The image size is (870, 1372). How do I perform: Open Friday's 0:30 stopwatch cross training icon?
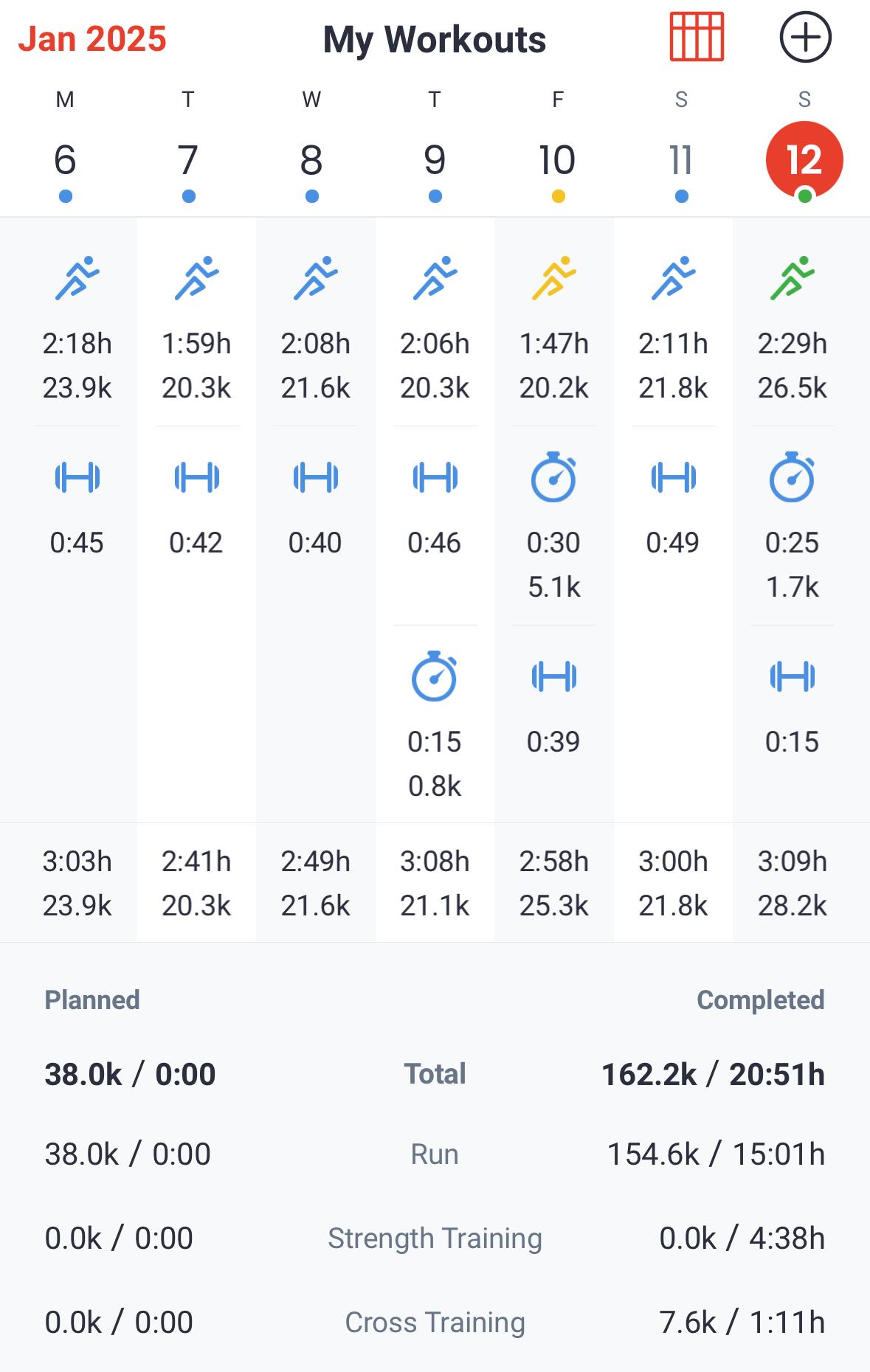click(554, 477)
